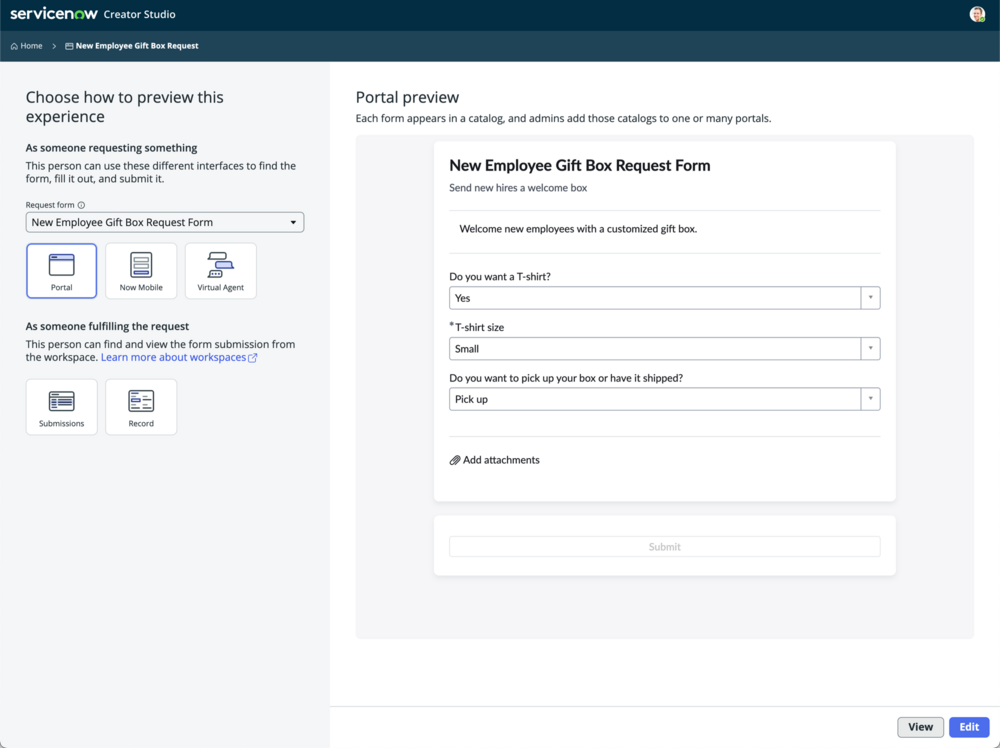Expand the pick up or shipped dropdown arrow
1000x748 pixels.
[871, 399]
